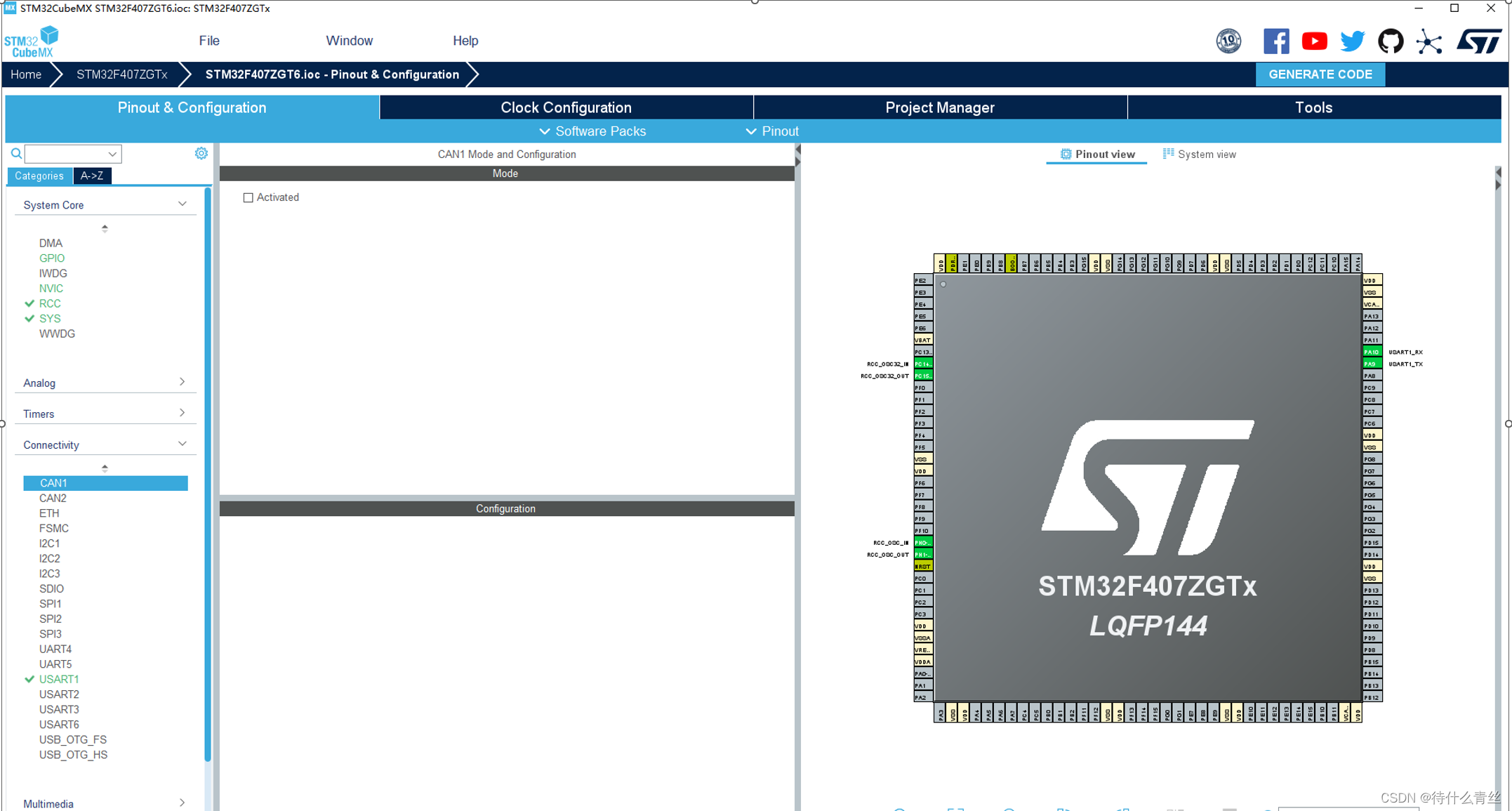Image resolution: width=1512 pixels, height=811 pixels.
Task: Open the Twitter bird icon
Action: pos(1352,41)
